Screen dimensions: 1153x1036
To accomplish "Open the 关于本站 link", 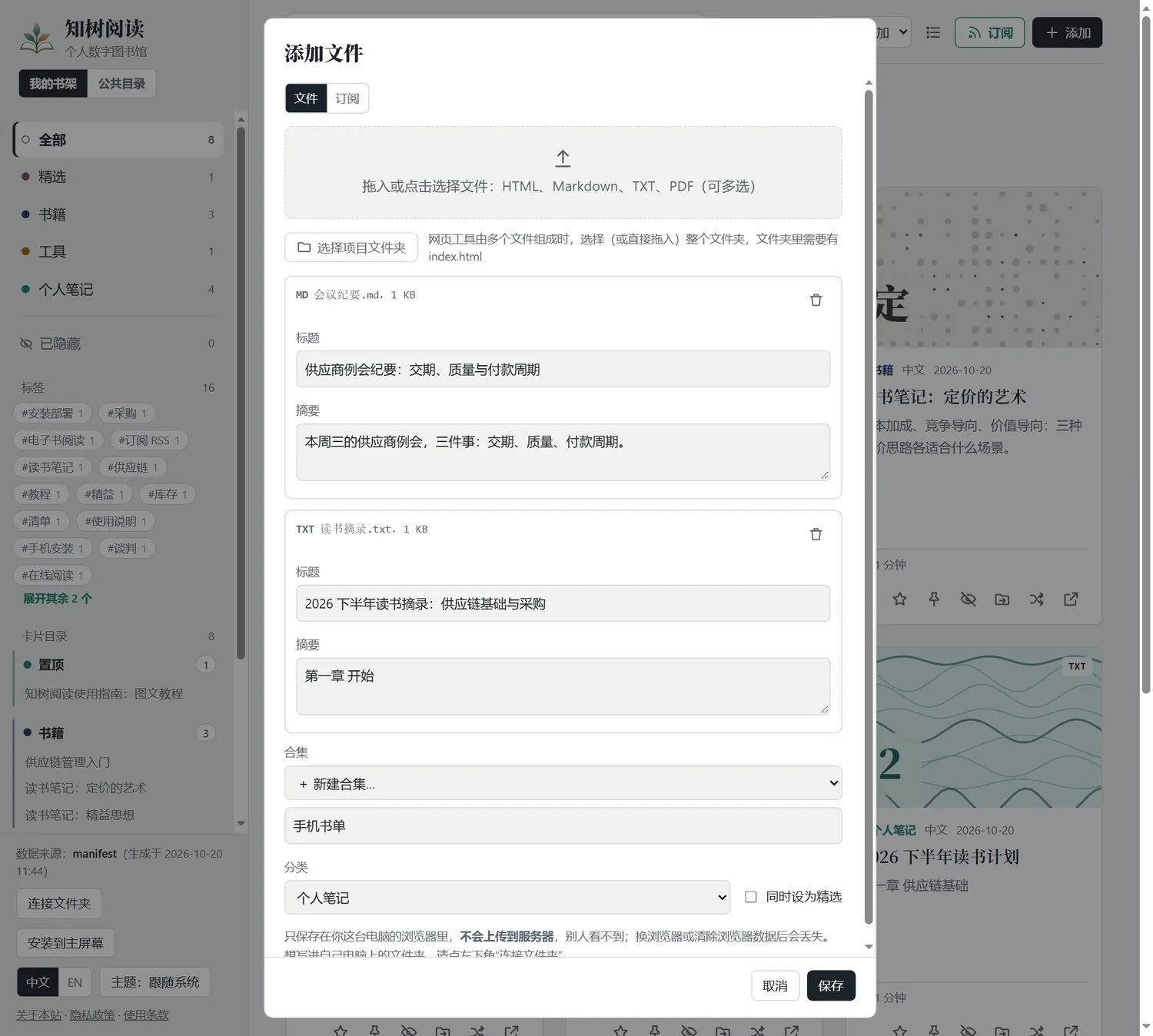I will (x=38, y=1014).
